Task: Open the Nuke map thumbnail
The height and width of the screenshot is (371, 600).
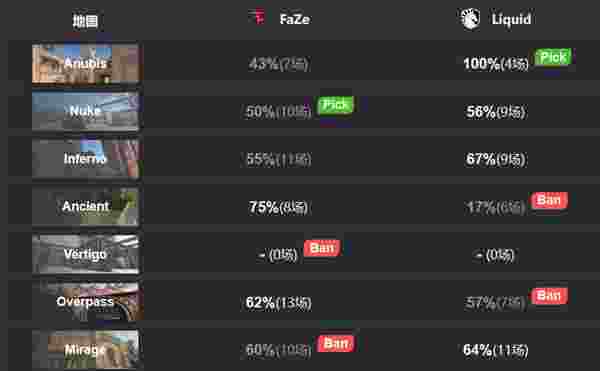Action: (85, 111)
